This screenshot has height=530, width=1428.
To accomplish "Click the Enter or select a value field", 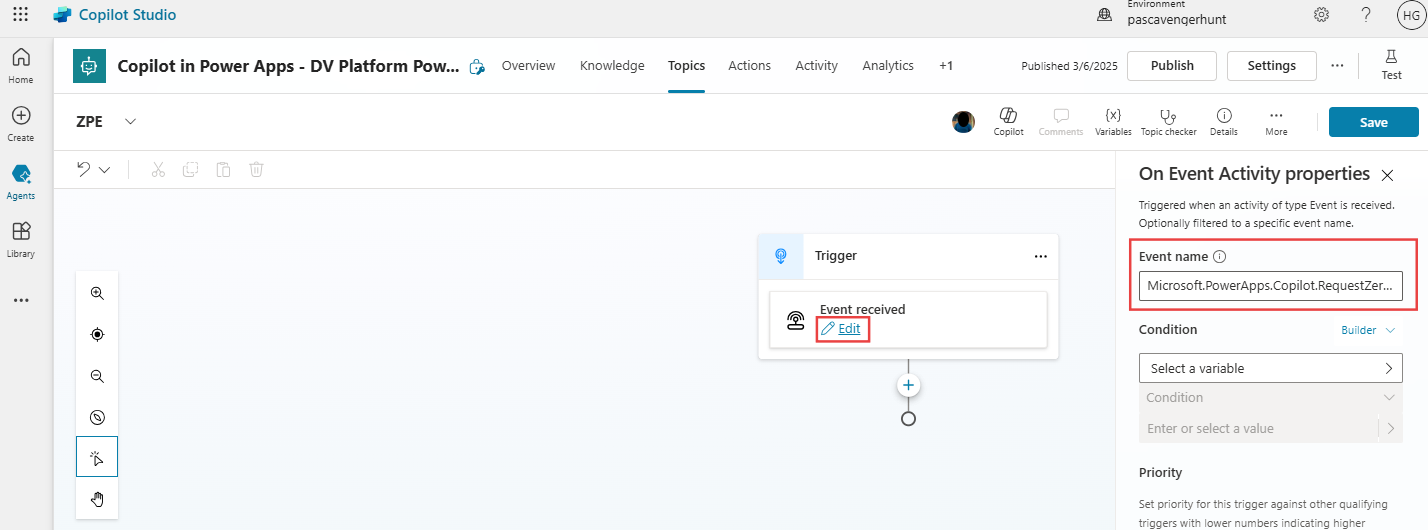I will 1258,428.
